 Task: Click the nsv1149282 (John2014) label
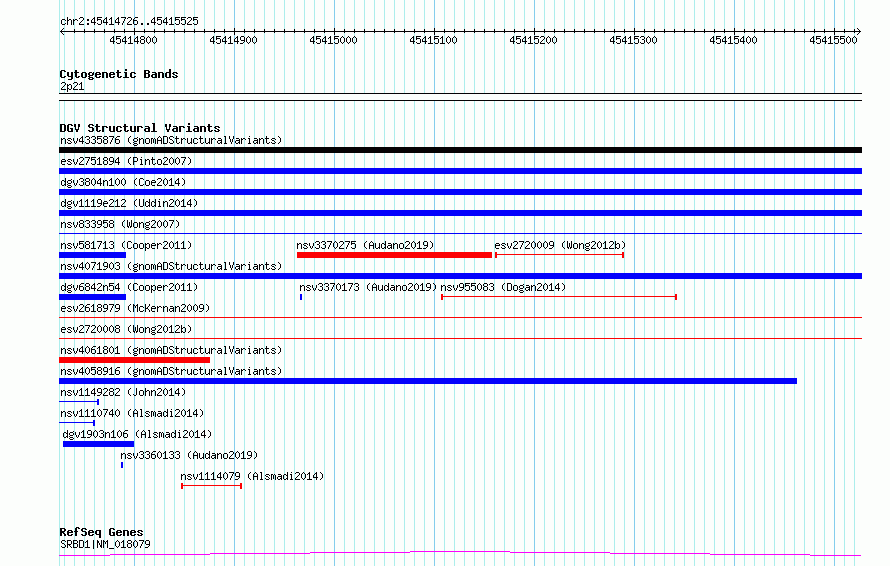click(123, 392)
